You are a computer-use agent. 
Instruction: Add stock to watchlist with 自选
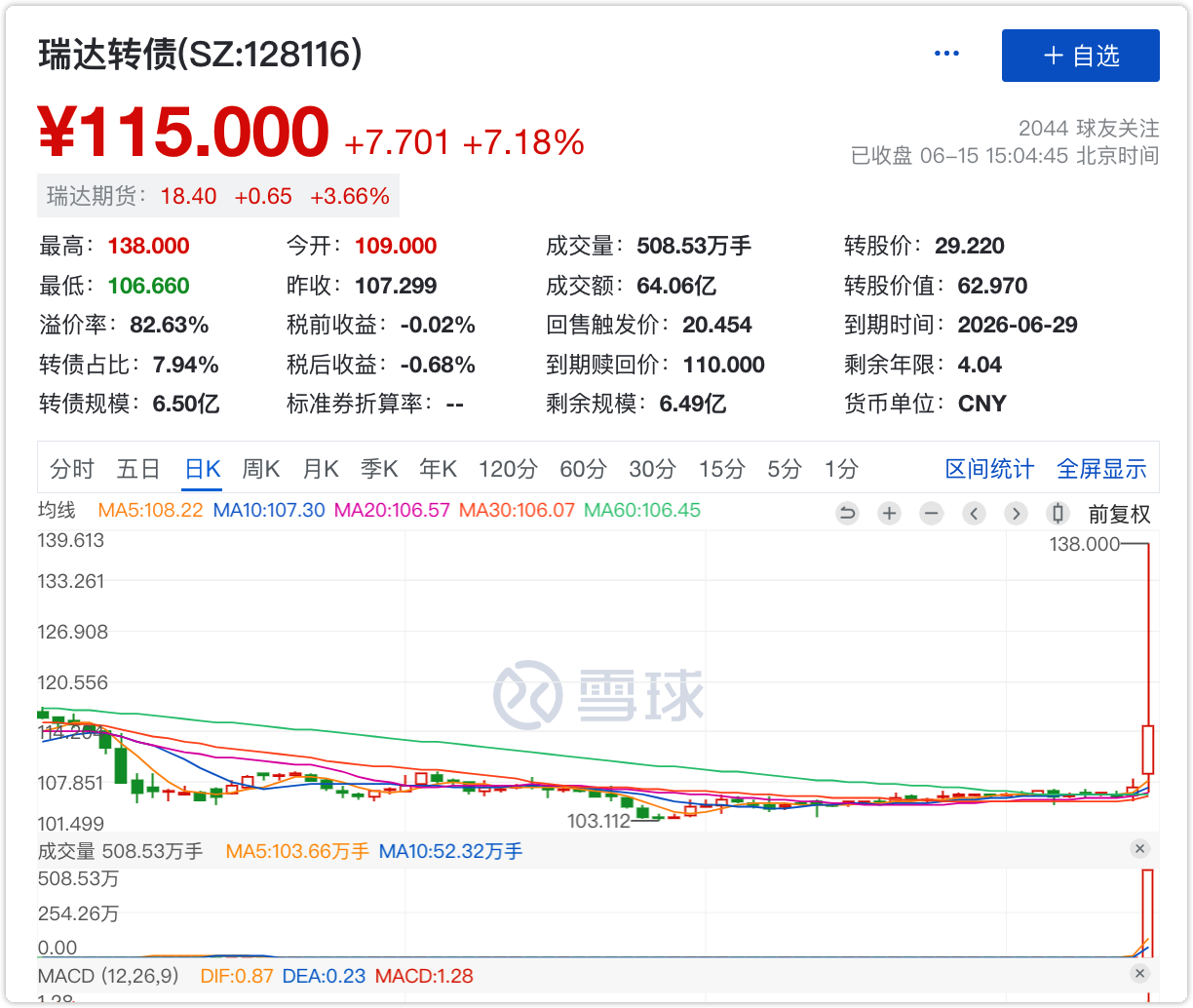pos(1080,56)
